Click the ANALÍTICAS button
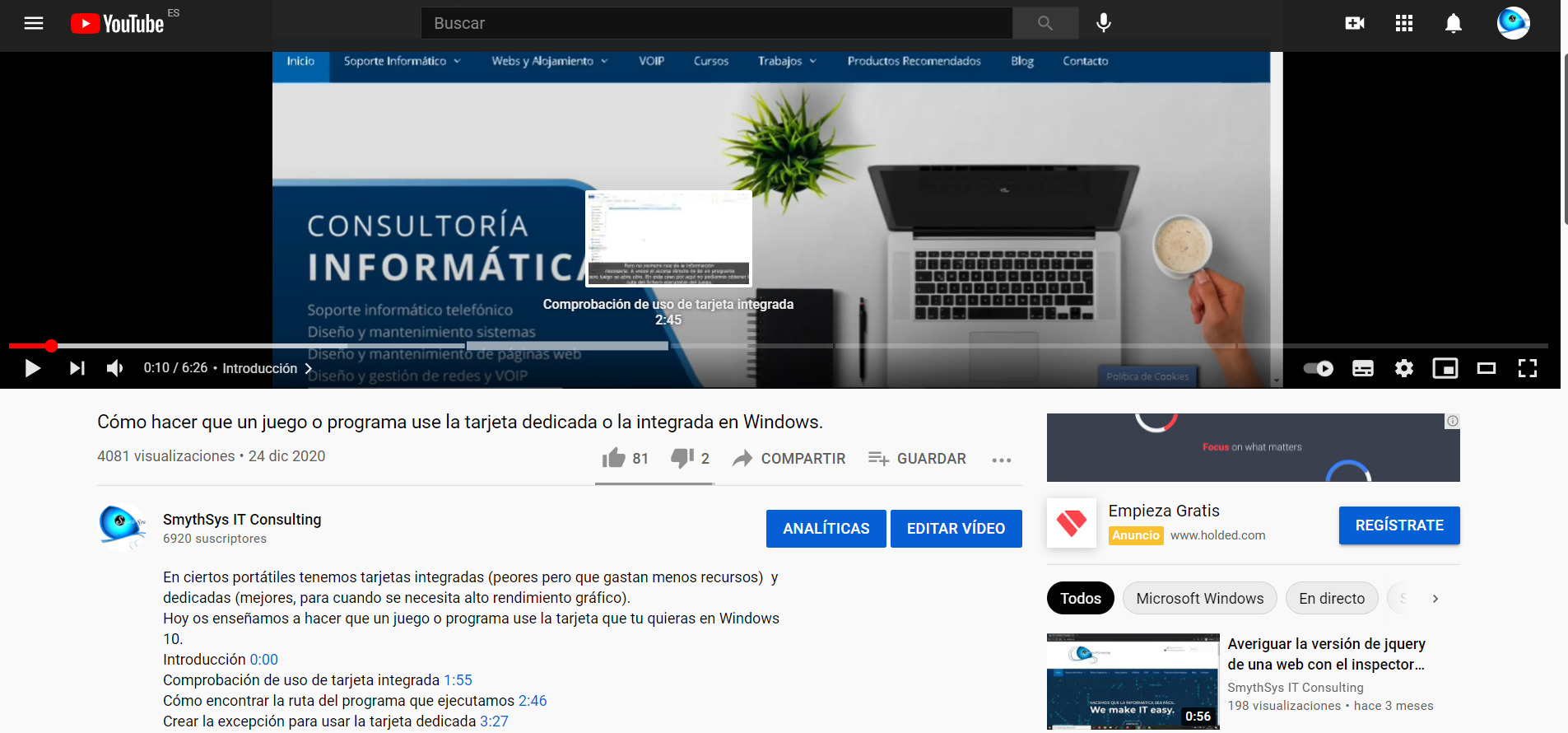The height and width of the screenshot is (733, 1568). click(826, 529)
